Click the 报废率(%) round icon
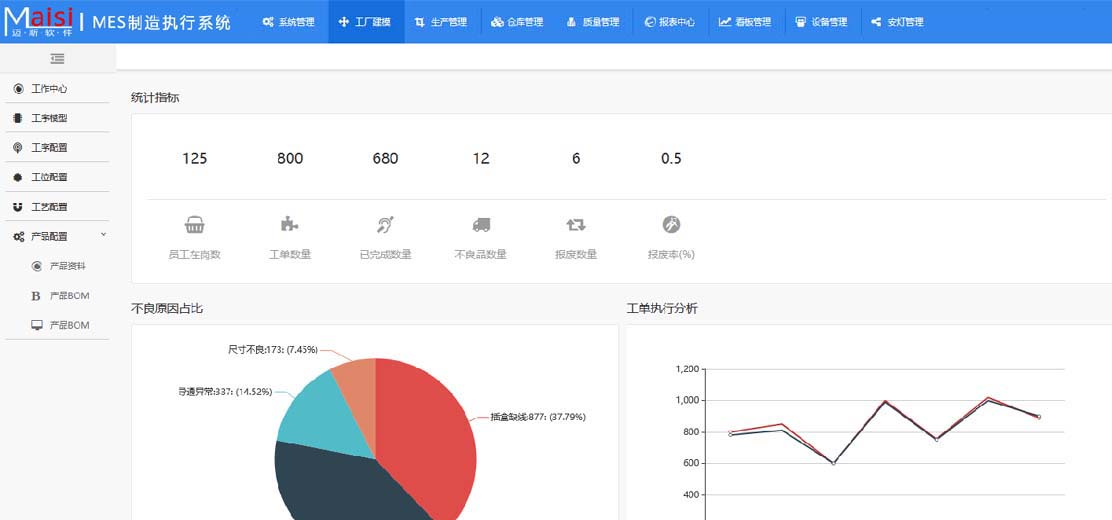Viewport: 1112px width, 520px height. pyautogui.click(x=671, y=225)
